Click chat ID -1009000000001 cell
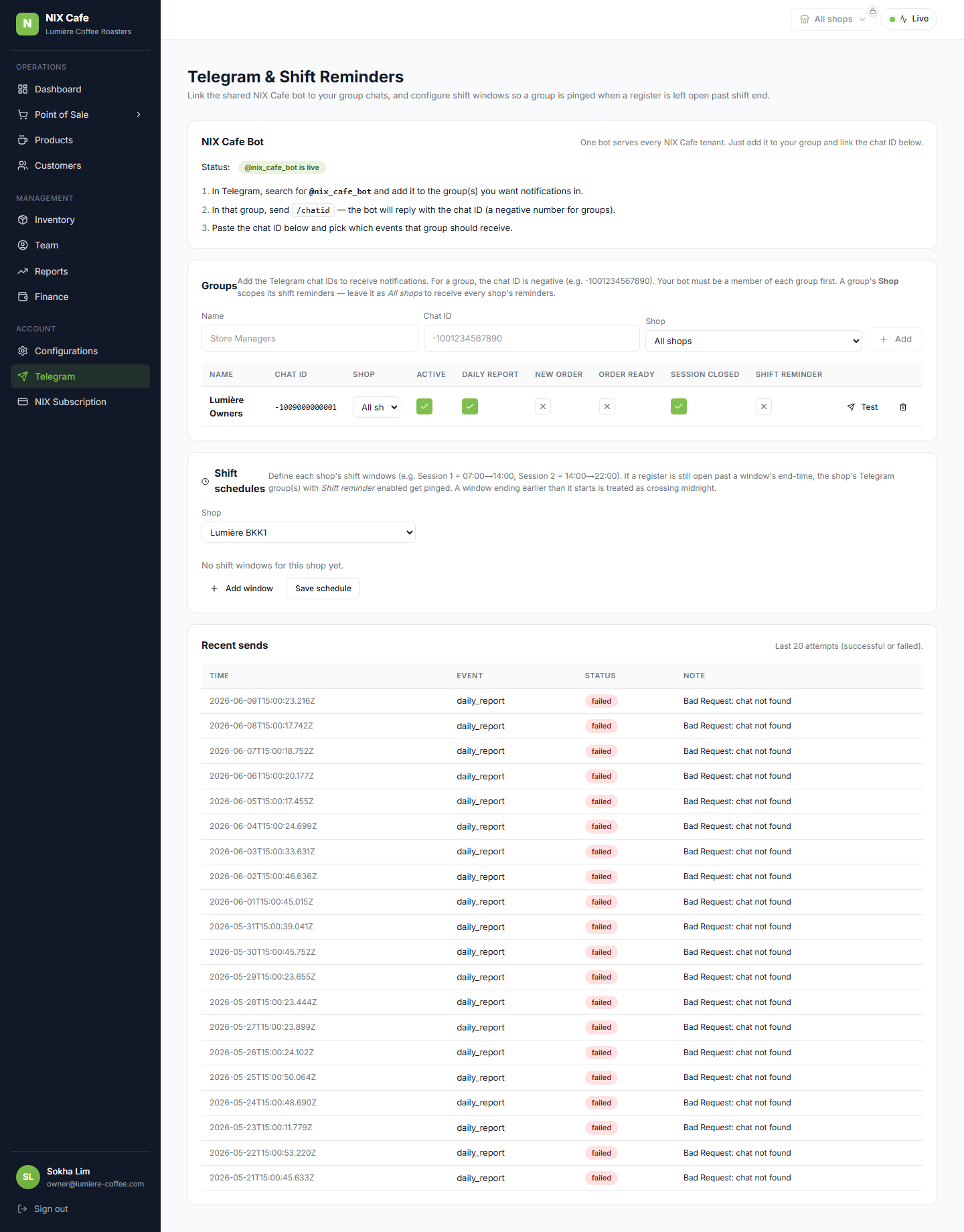The width and height of the screenshot is (964, 1232). tap(306, 407)
